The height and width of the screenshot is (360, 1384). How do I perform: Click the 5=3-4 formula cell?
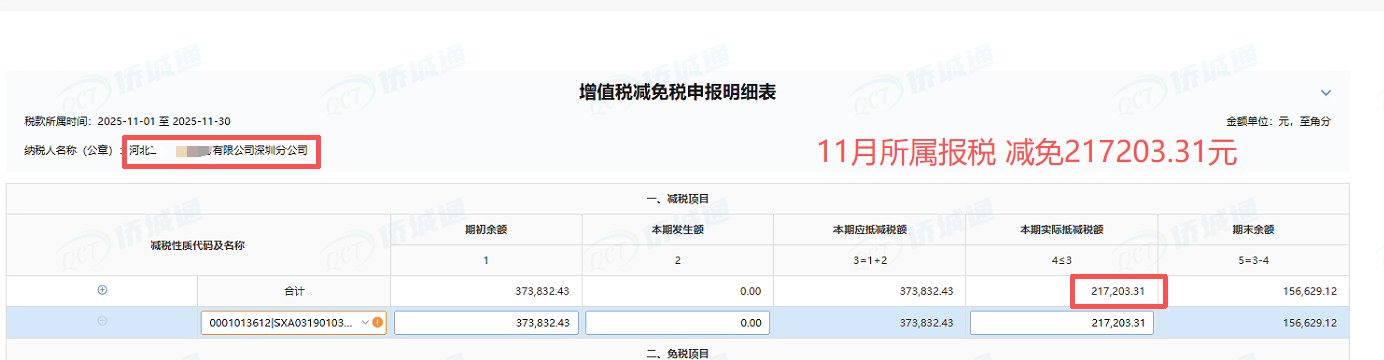click(x=1254, y=260)
